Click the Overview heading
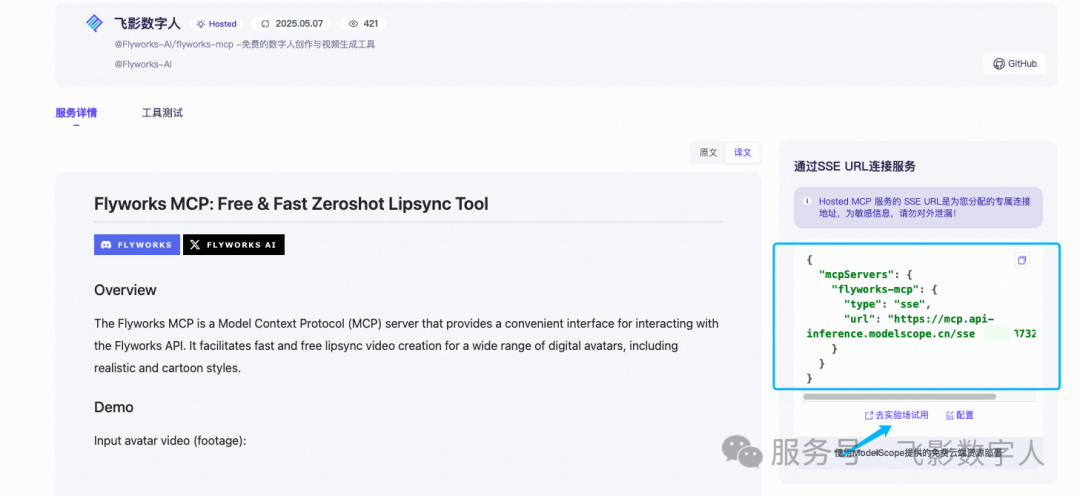The image size is (1080, 496). (x=125, y=290)
